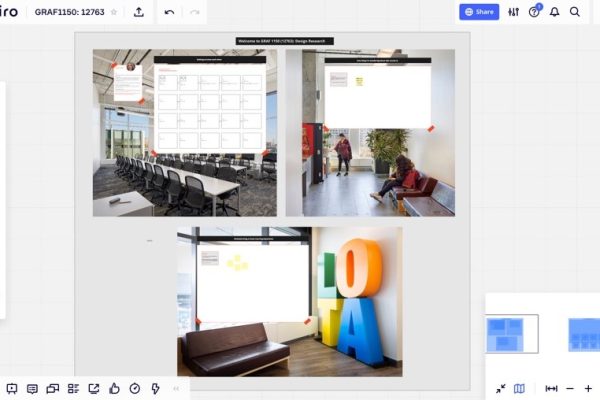Zoom out with the minus button
Screen dimensions: 600x400
(570, 388)
